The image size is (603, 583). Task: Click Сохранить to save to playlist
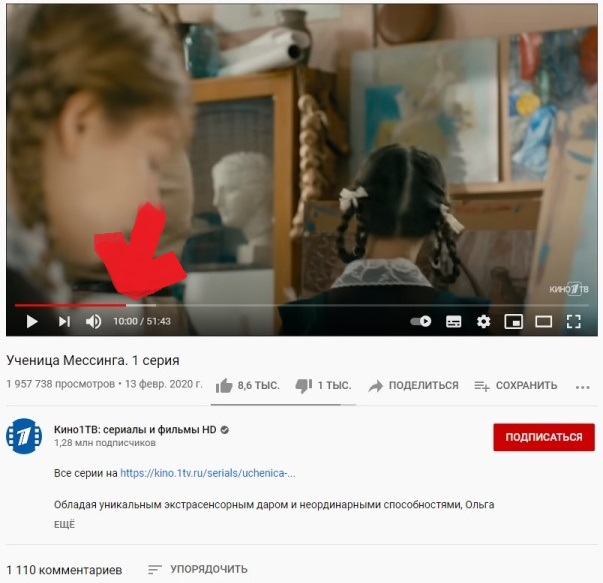(516, 385)
